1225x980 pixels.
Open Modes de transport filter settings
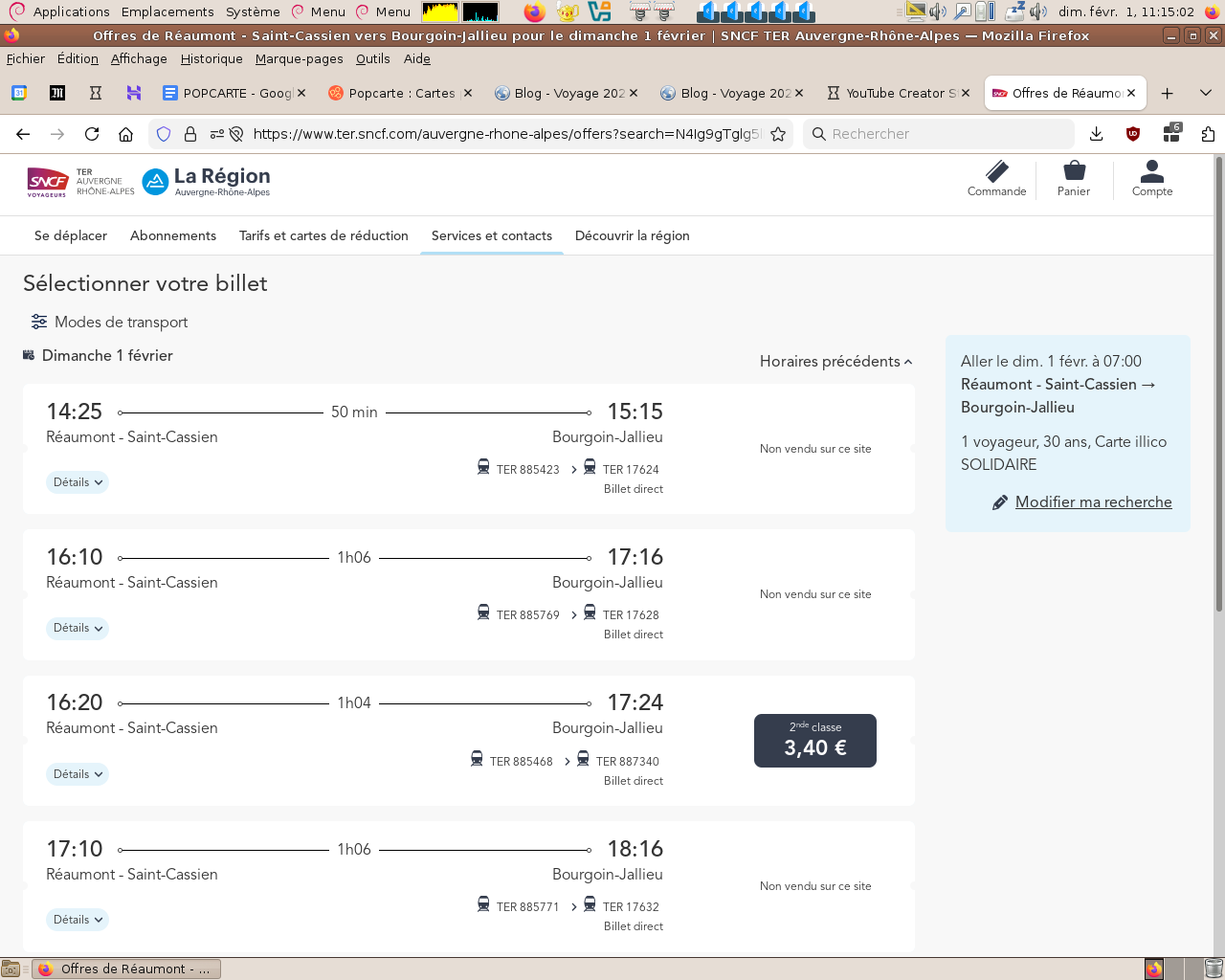point(109,322)
